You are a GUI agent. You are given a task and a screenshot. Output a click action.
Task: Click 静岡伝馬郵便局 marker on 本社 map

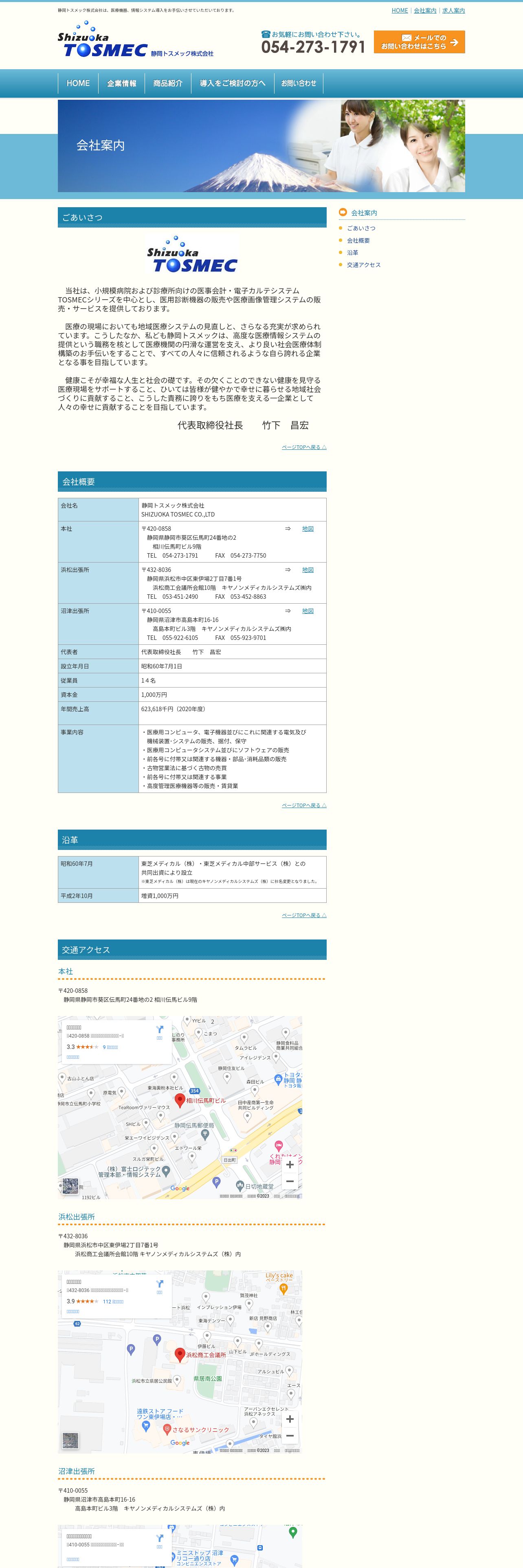(x=206, y=1134)
